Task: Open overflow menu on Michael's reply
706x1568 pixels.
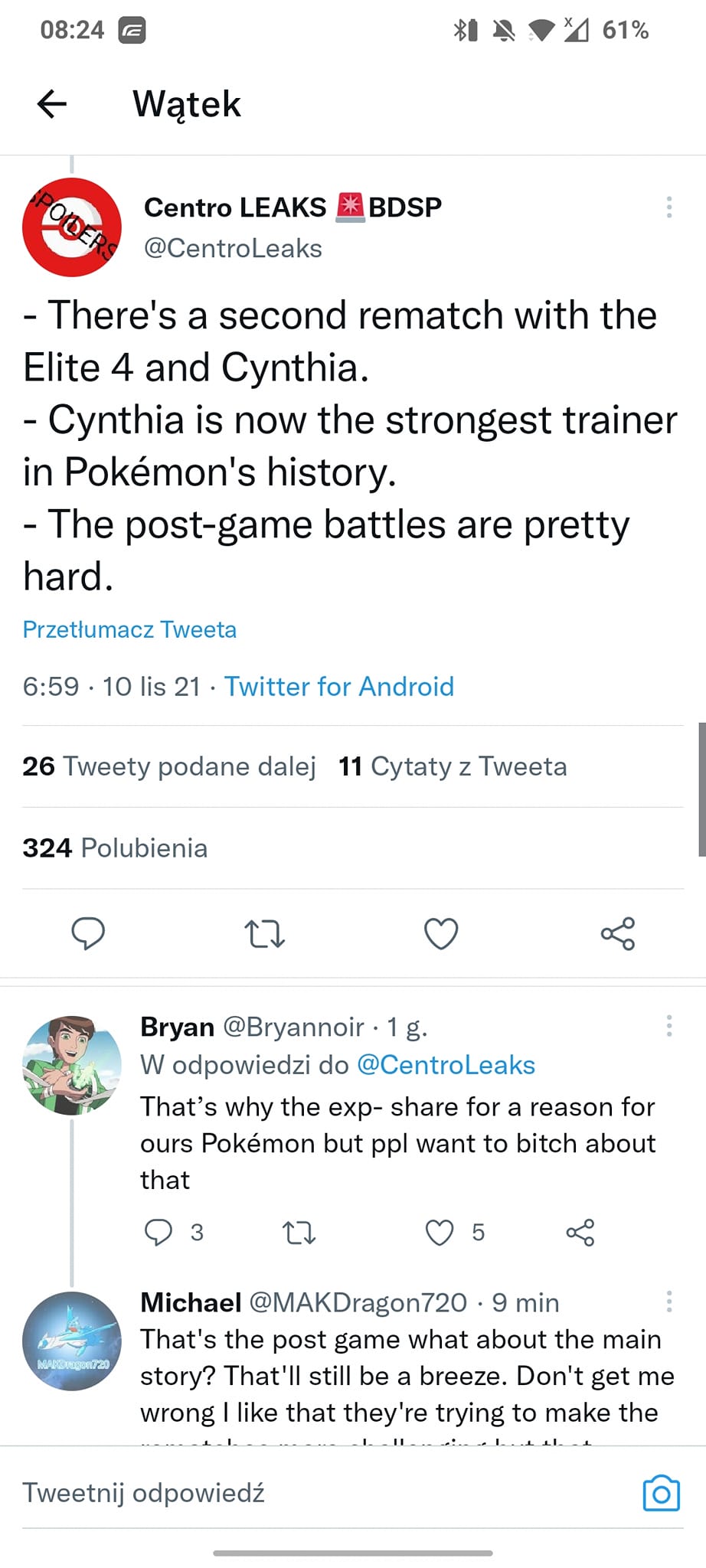Action: [669, 1301]
